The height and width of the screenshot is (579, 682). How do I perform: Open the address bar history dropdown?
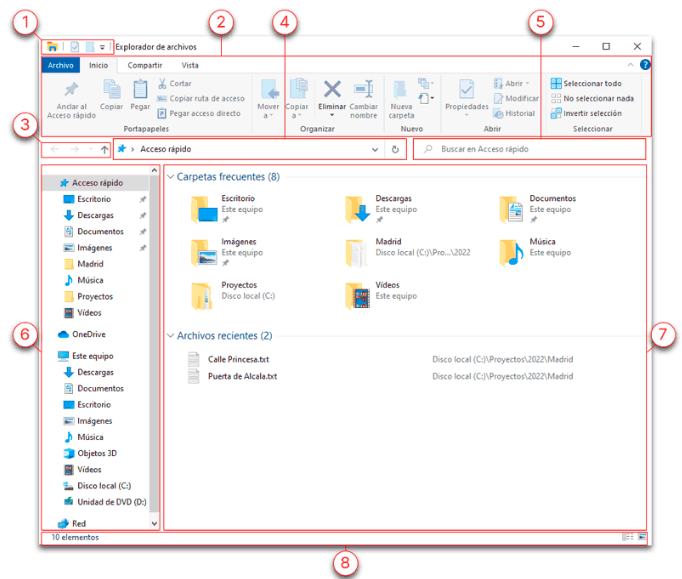375,149
